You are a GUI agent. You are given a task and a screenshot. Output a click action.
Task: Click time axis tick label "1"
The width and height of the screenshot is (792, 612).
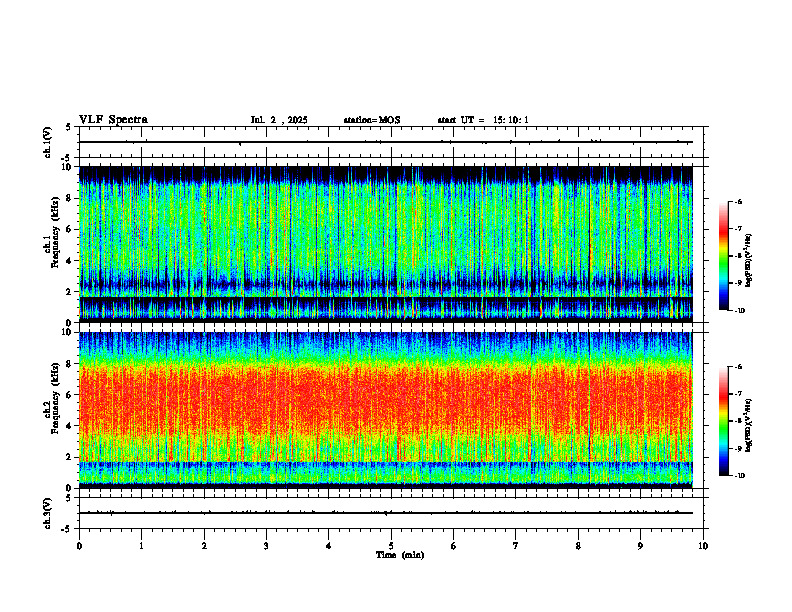(141, 546)
